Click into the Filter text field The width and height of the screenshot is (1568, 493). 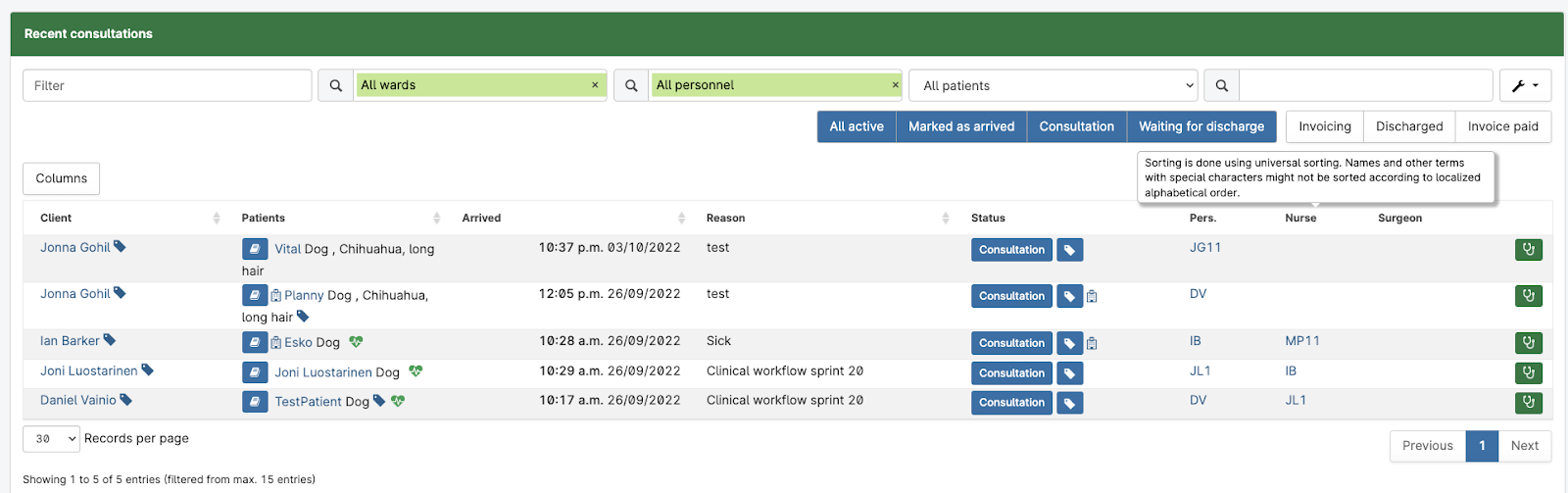pyautogui.click(x=167, y=86)
